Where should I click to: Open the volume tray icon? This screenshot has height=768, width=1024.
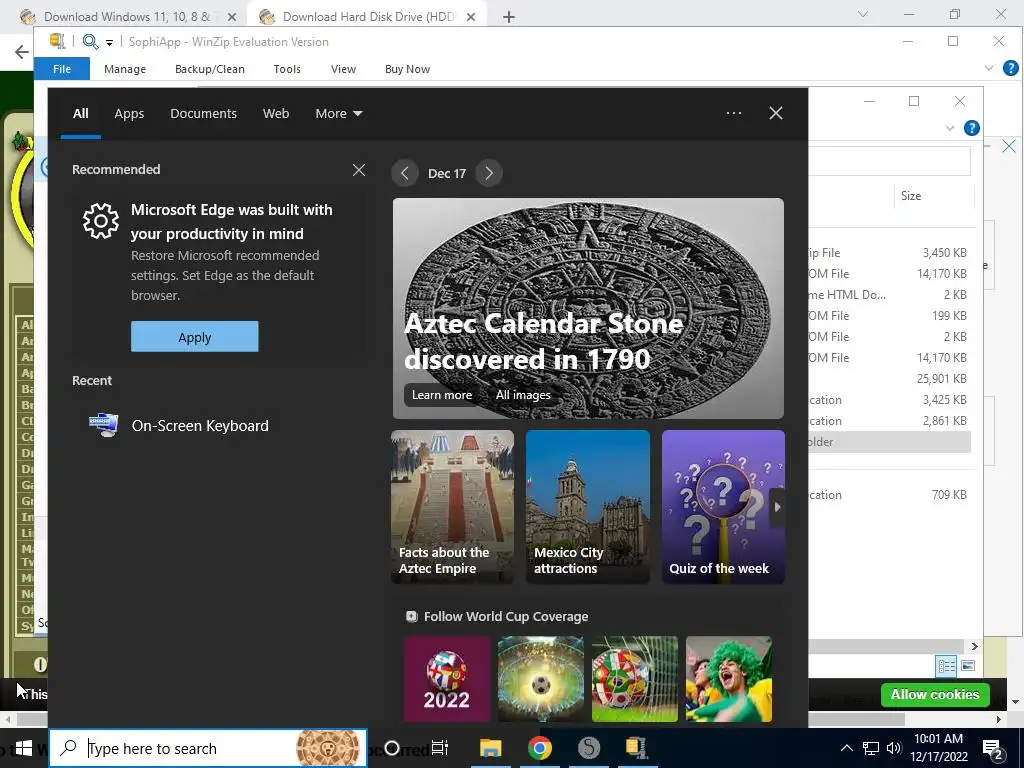(893, 748)
